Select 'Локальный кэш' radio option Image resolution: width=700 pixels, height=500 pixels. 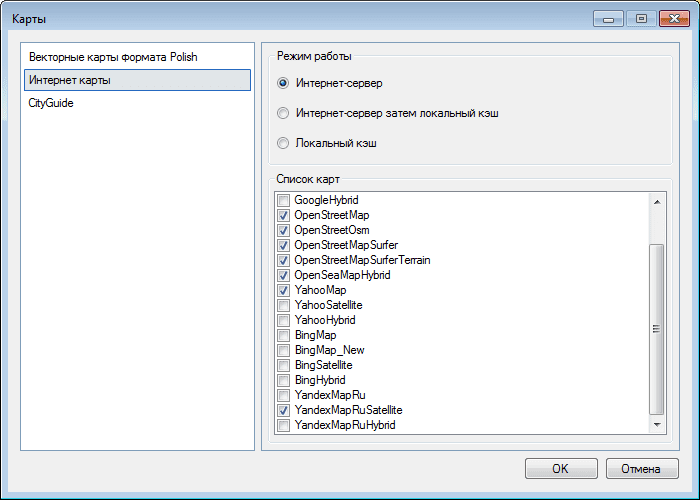click(x=284, y=143)
